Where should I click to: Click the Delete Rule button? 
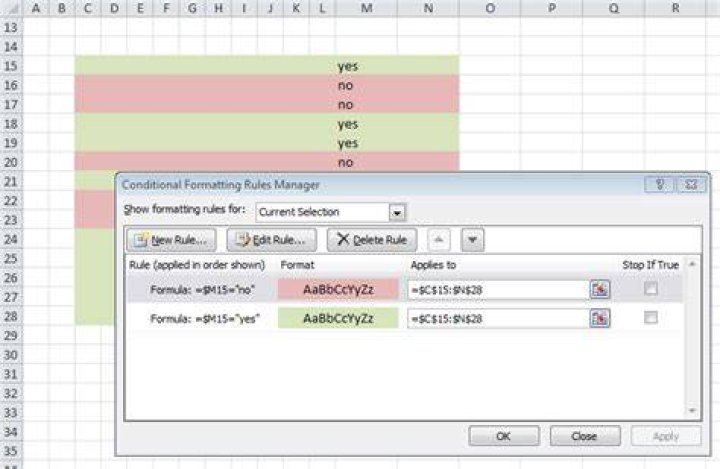372,240
